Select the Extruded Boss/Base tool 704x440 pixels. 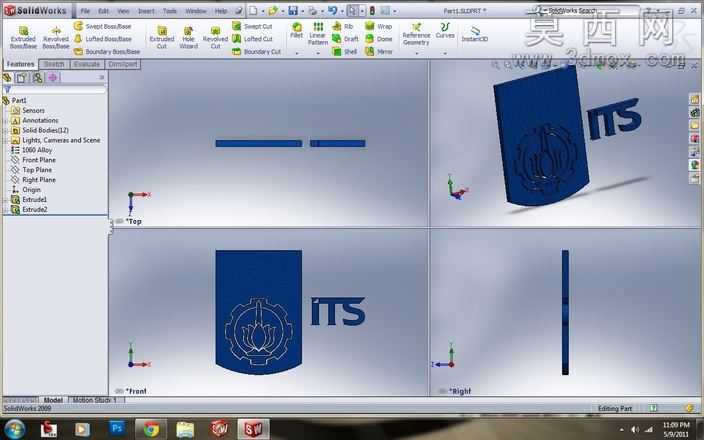(x=23, y=38)
